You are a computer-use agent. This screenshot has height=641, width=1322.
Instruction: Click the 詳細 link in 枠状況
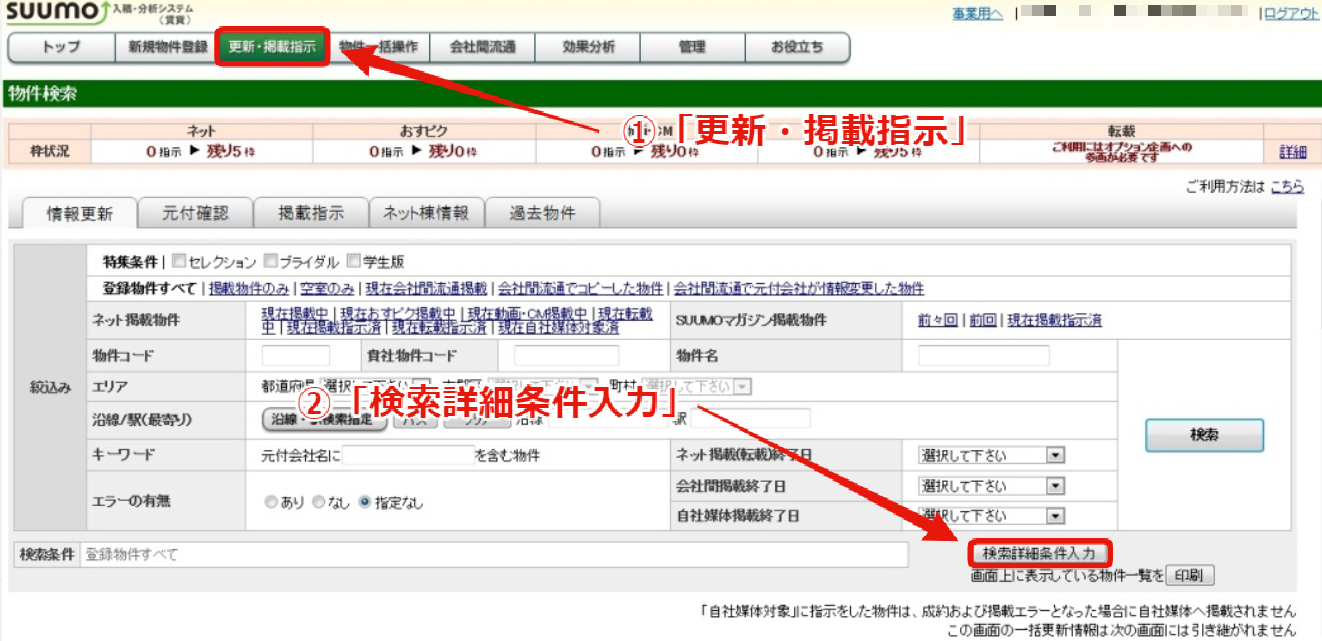(x=1293, y=152)
